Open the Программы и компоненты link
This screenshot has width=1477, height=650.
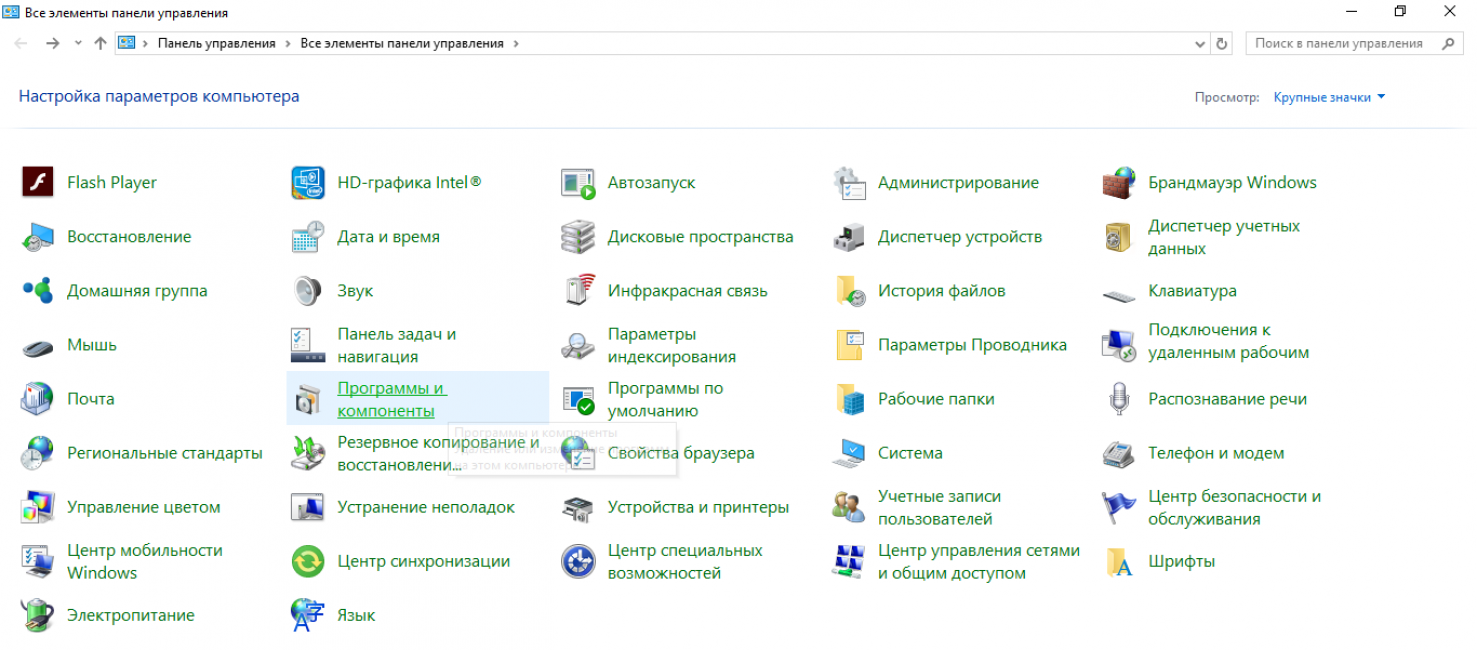[x=391, y=399]
